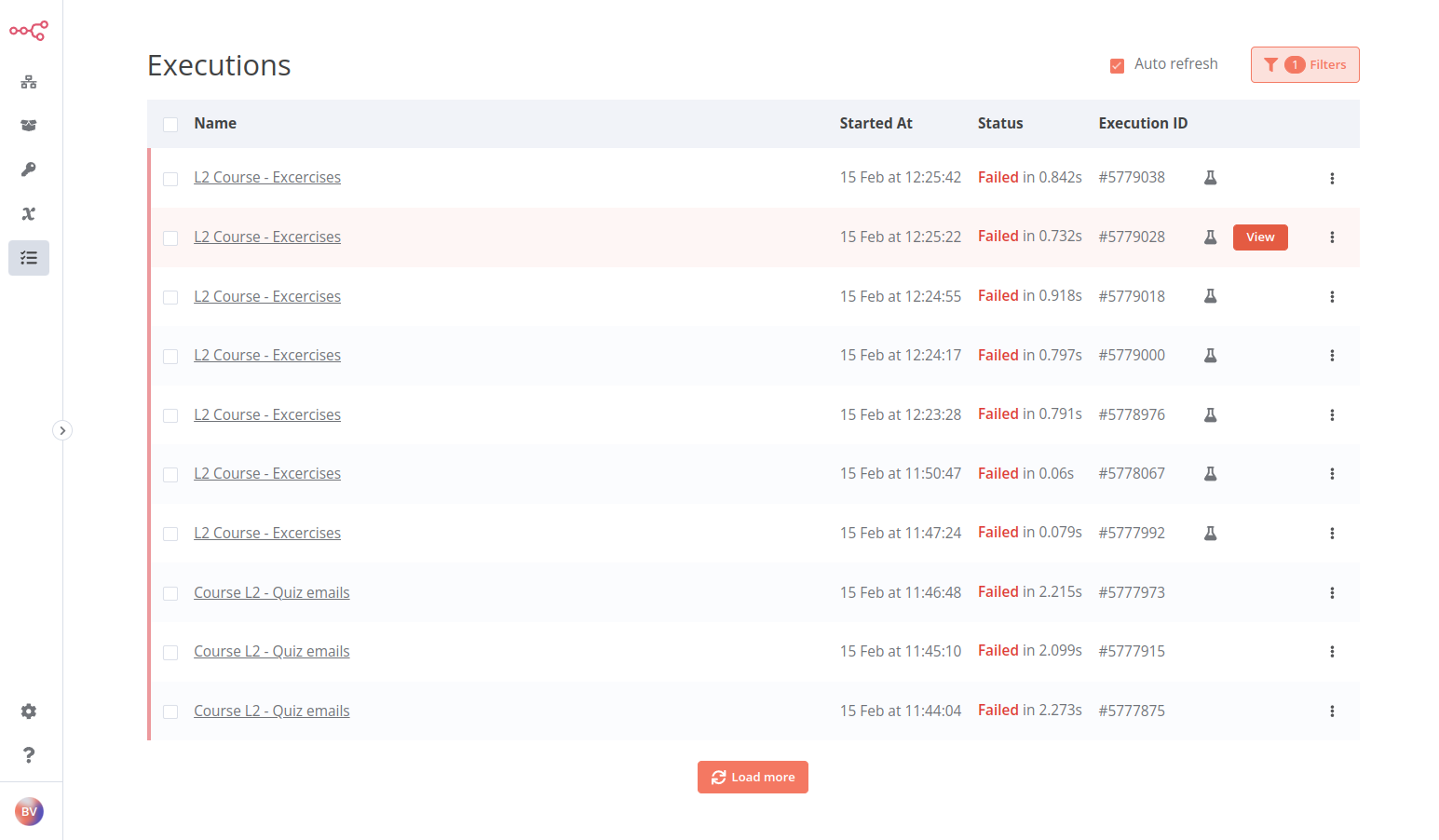Image resolution: width=1439 pixels, height=840 pixels.
Task: Select Executions list item in sidebar
Action: 29,258
